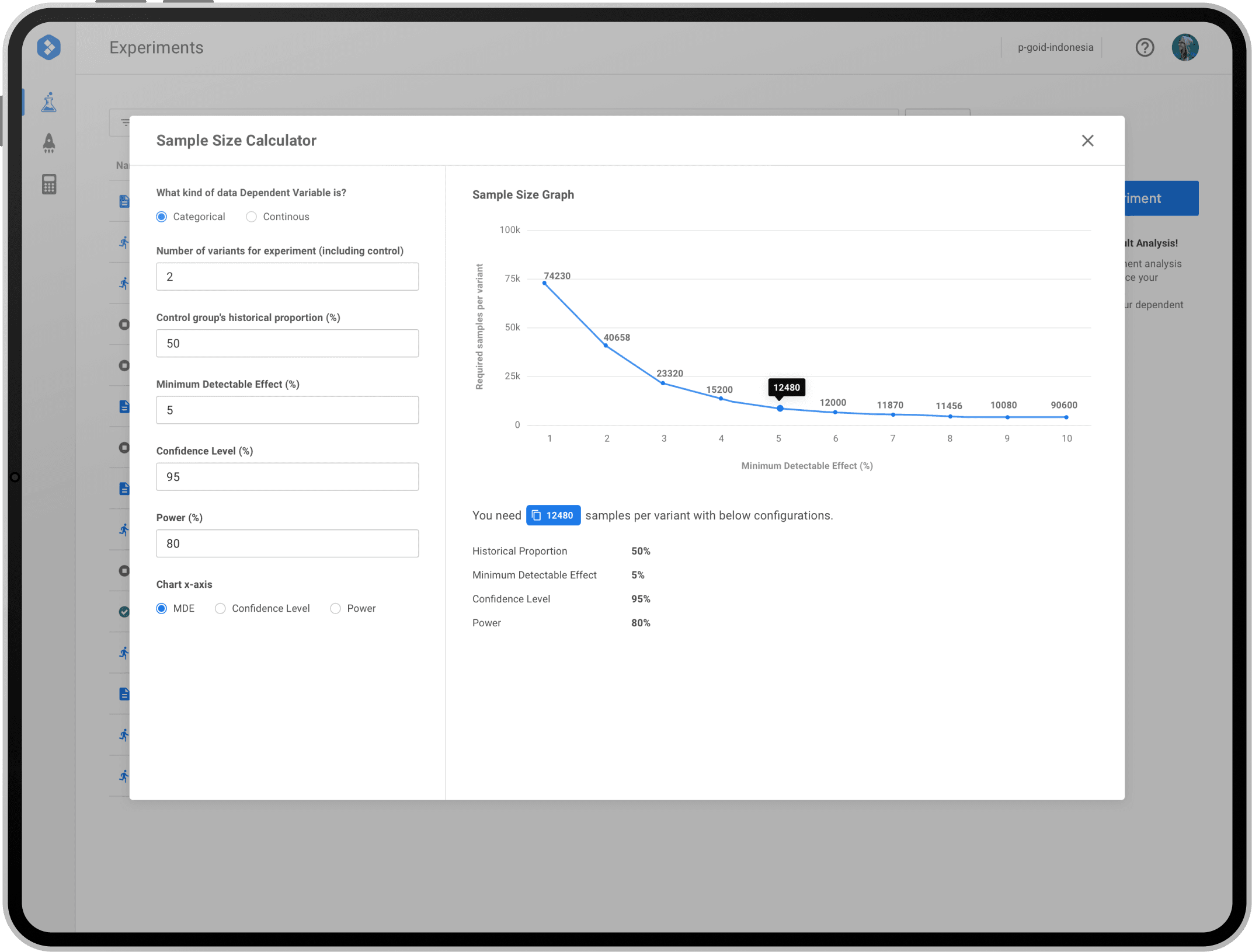Viewport: 1252px width, 952px height.
Task: Click the highlighted 12480 data point
Action: click(780, 409)
